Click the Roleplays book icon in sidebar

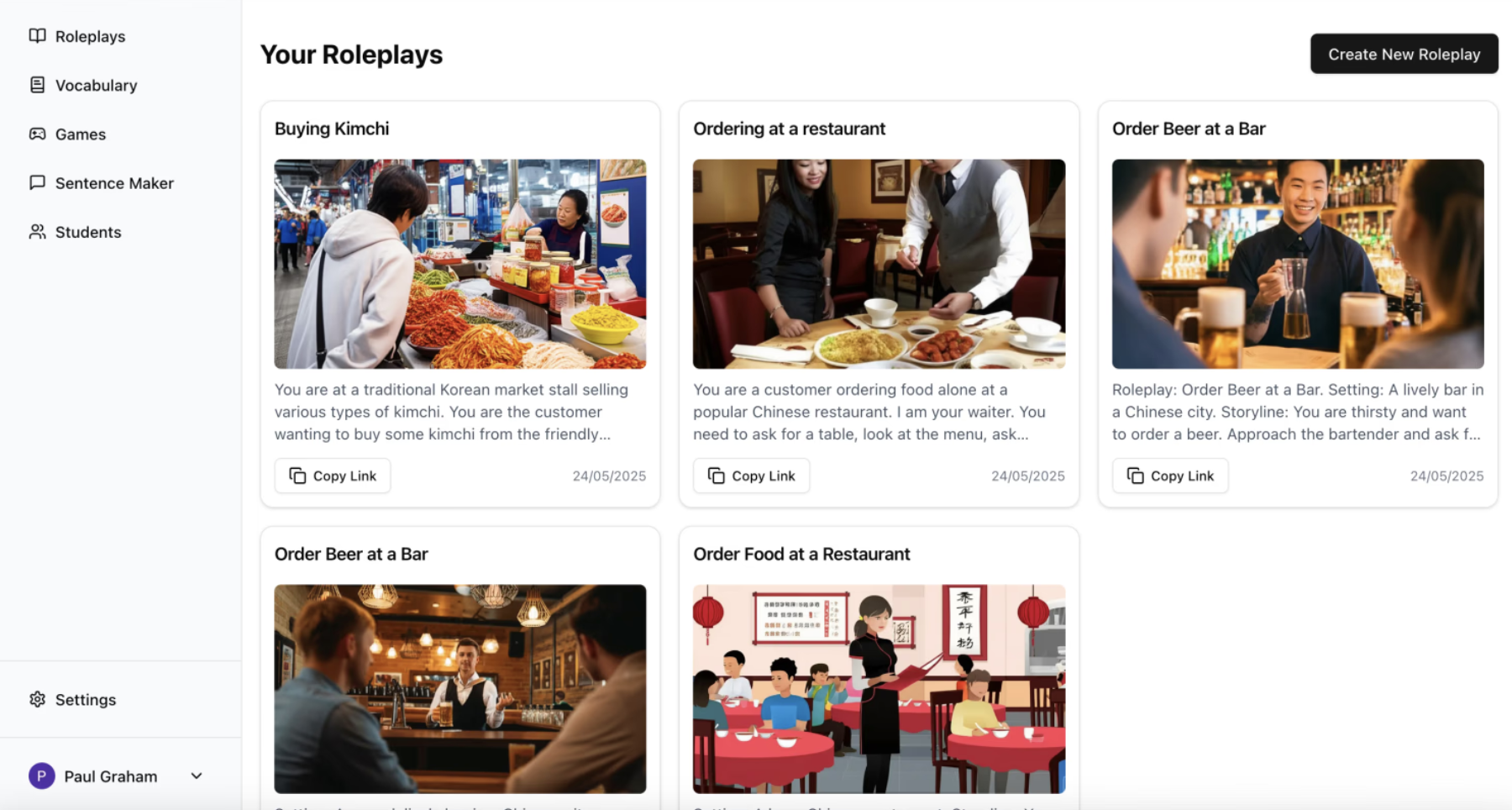pos(37,36)
